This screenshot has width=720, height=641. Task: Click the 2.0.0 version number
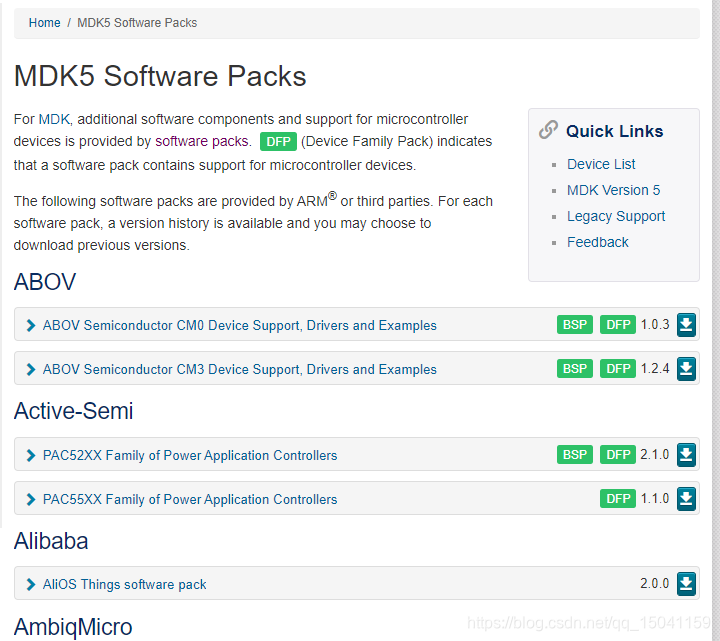pos(655,584)
